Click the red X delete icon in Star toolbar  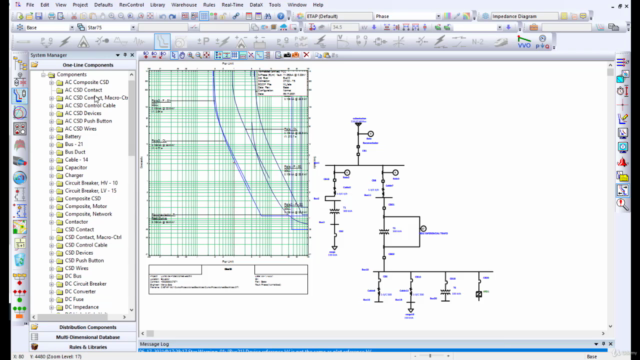tap(306, 55)
